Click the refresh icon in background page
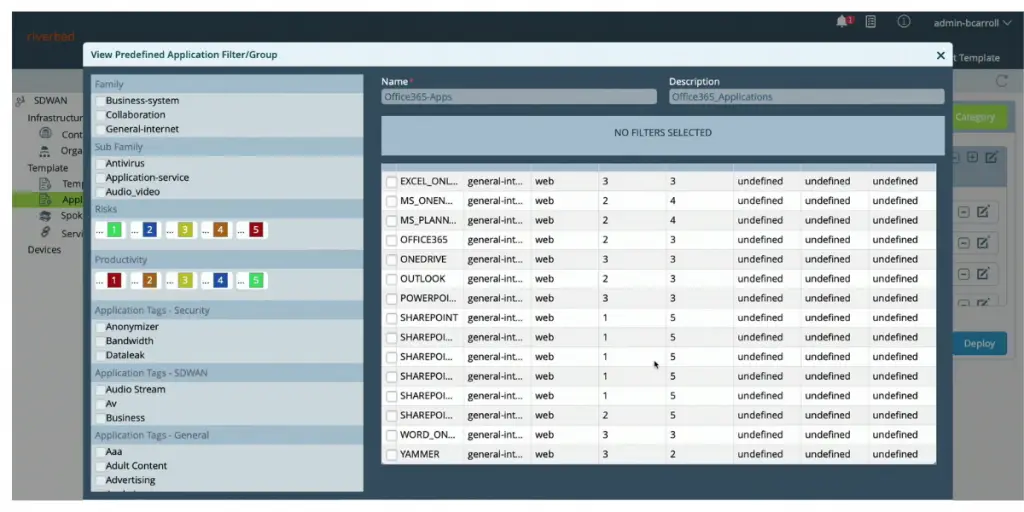The image size is (1024, 512). 1001,81
